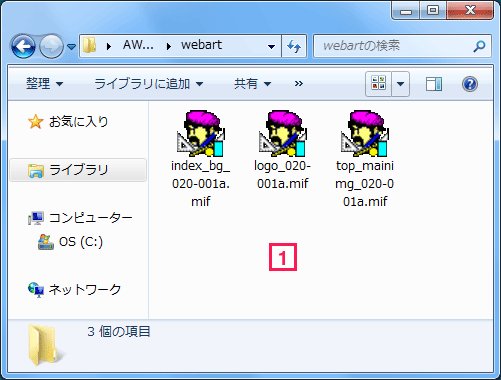Click the greyed Forward arrow button

pyautogui.click(x=51, y=46)
